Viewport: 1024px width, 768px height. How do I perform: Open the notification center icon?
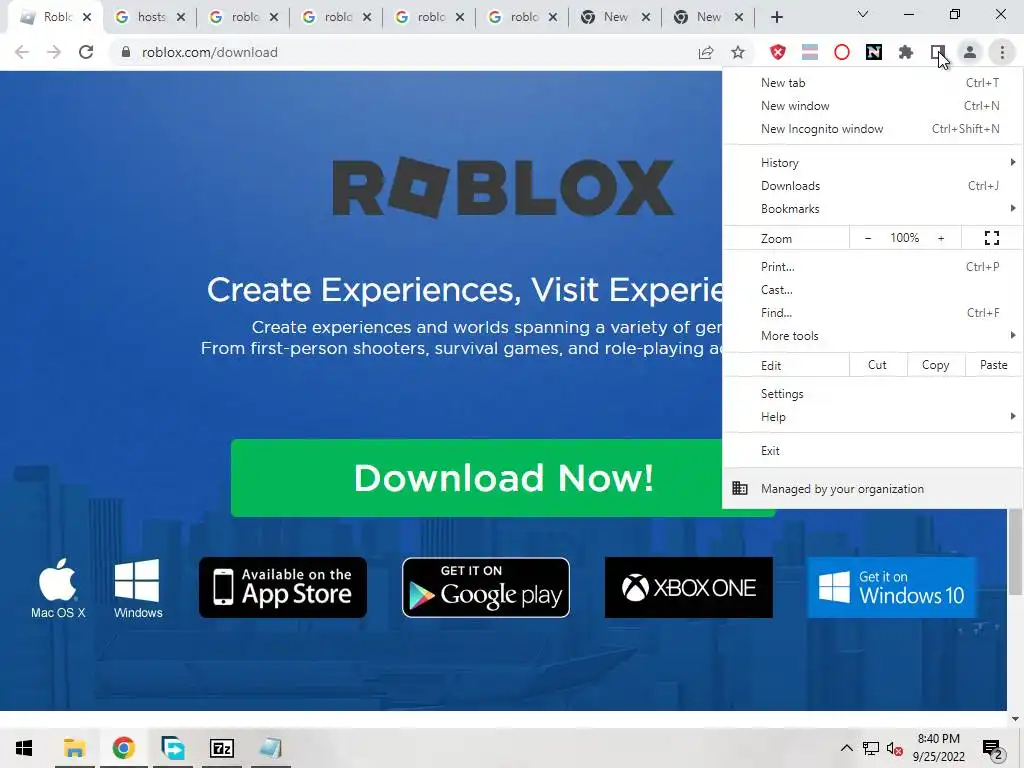[993, 748]
